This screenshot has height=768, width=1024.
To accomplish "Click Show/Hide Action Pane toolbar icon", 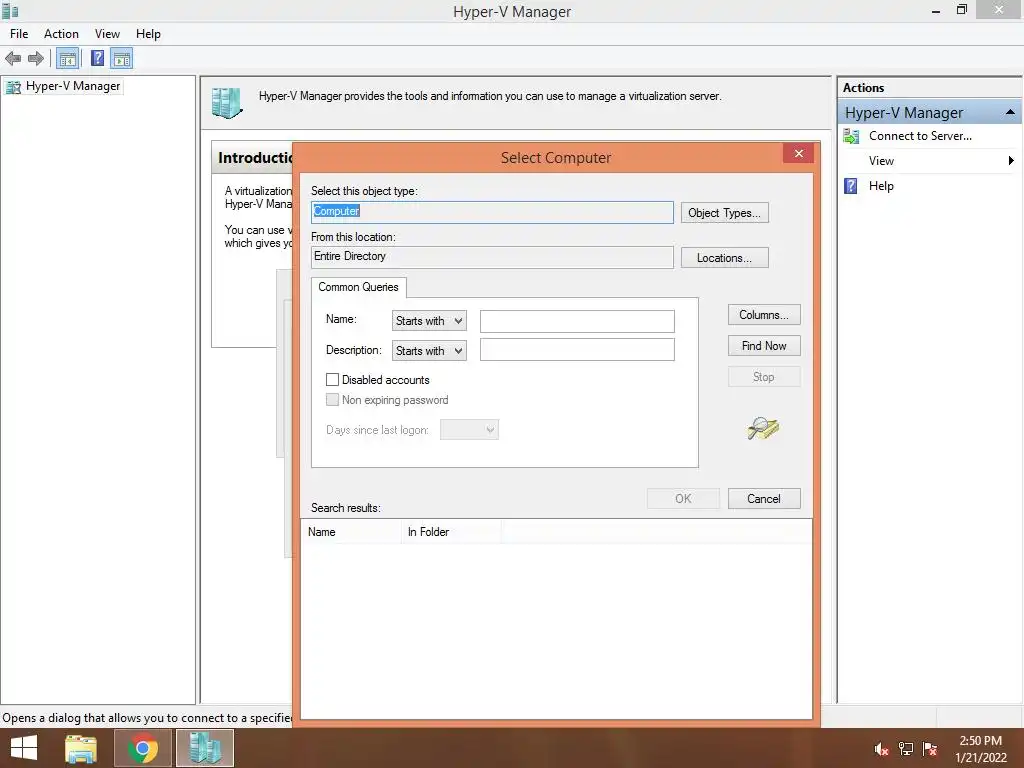I will point(121,59).
